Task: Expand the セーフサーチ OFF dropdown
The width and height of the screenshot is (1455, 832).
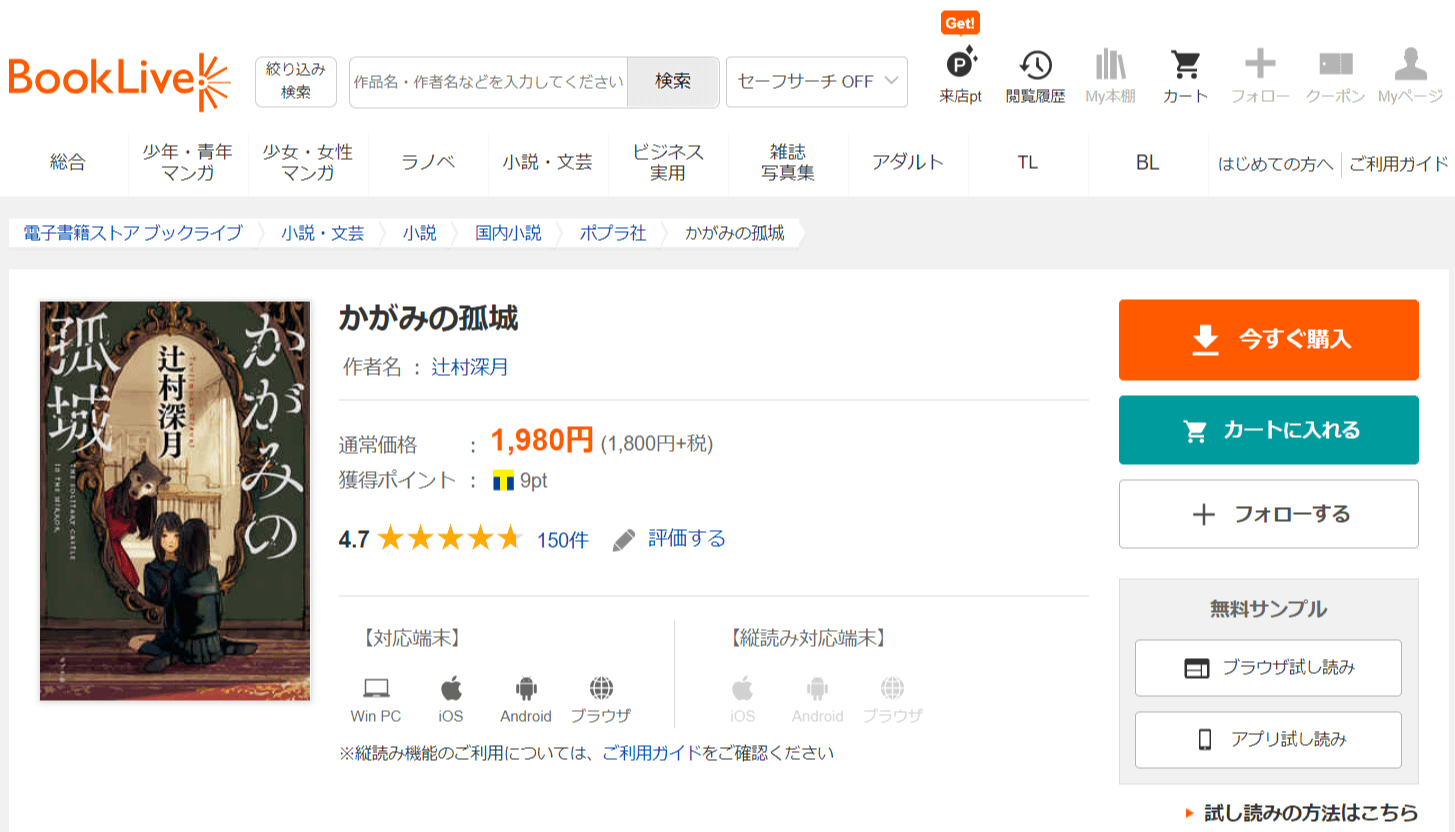Action: coord(816,82)
